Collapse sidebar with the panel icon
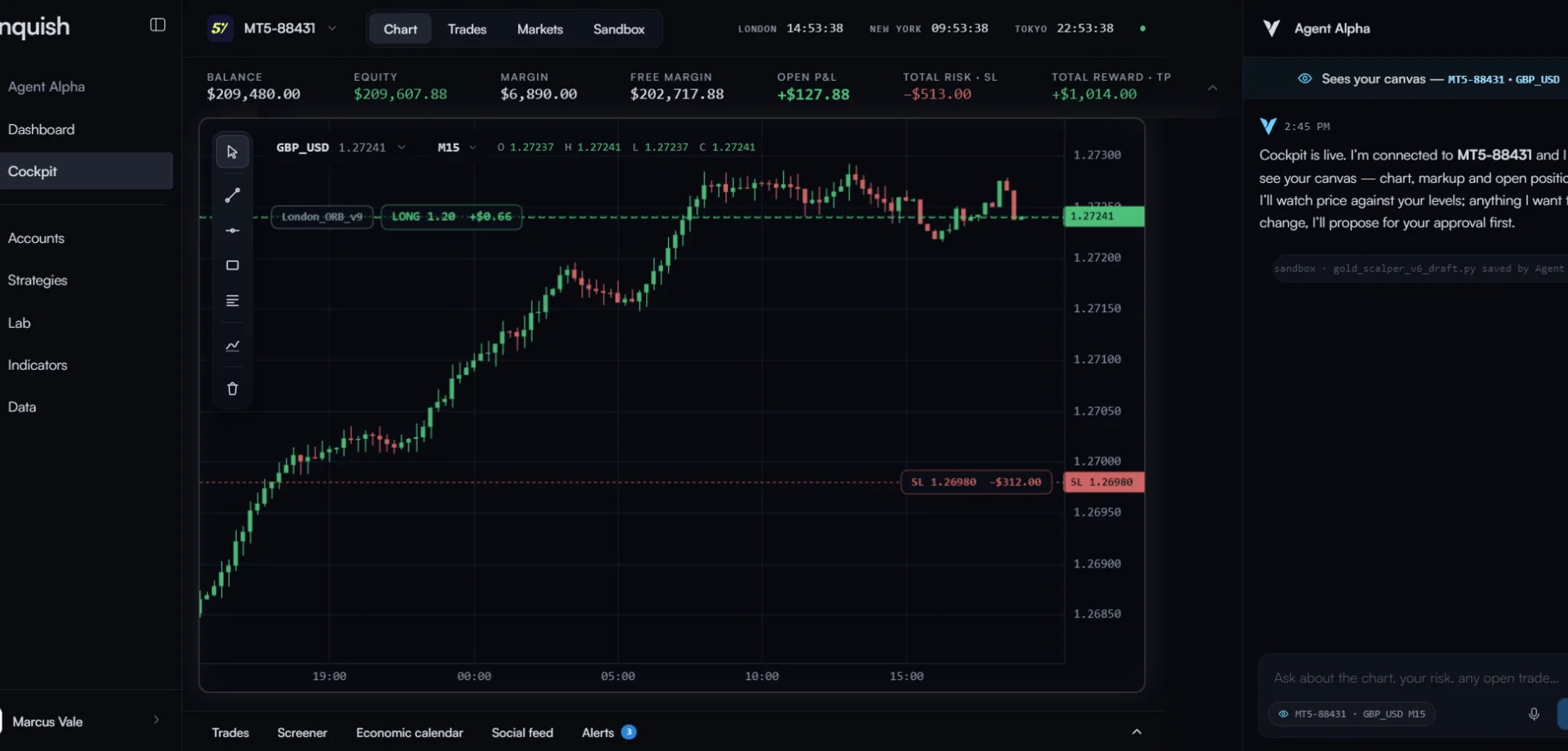This screenshot has width=1568, height=751. 158,25
